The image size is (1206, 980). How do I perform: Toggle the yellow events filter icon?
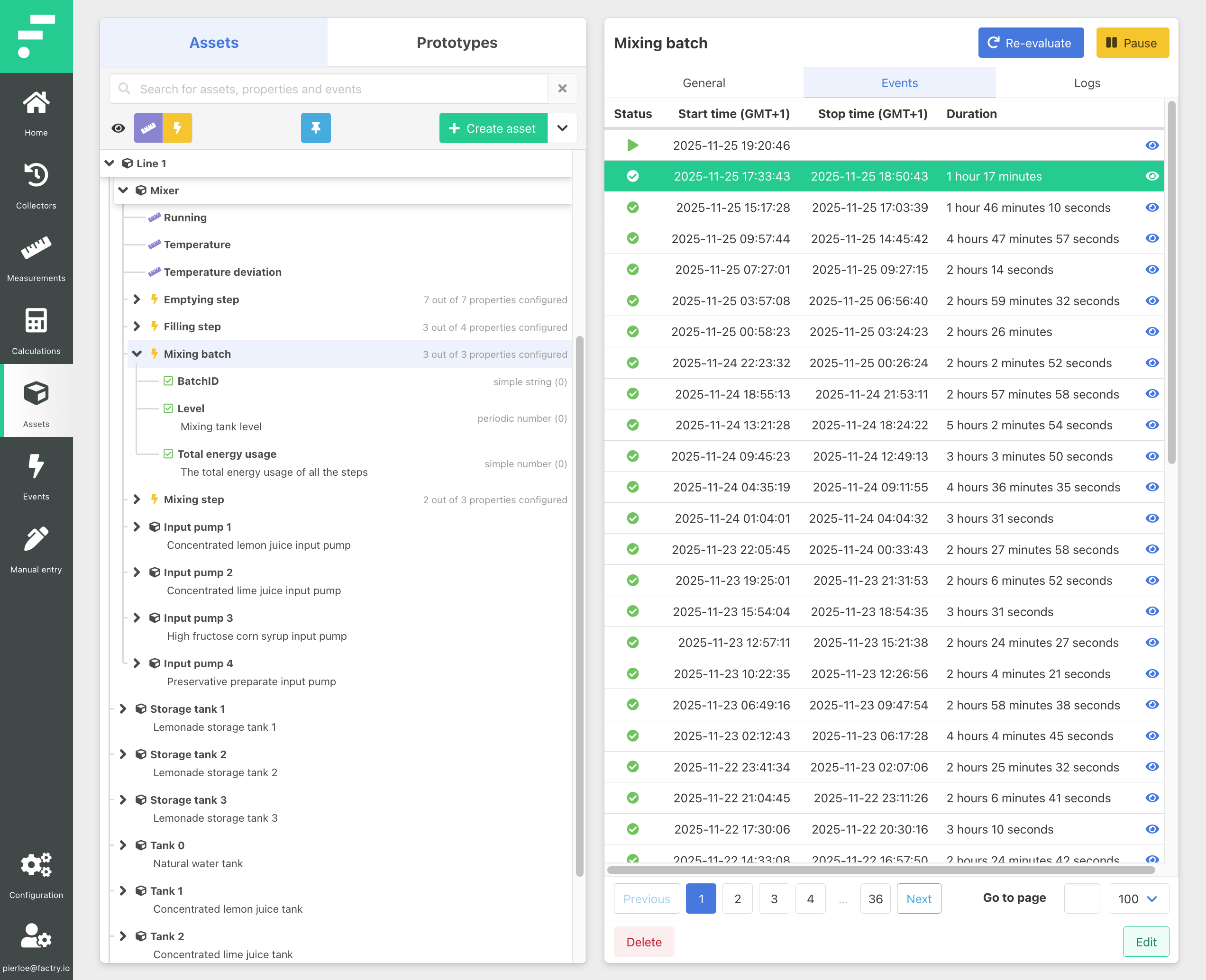pyautogui.click(x=177, y=128)
